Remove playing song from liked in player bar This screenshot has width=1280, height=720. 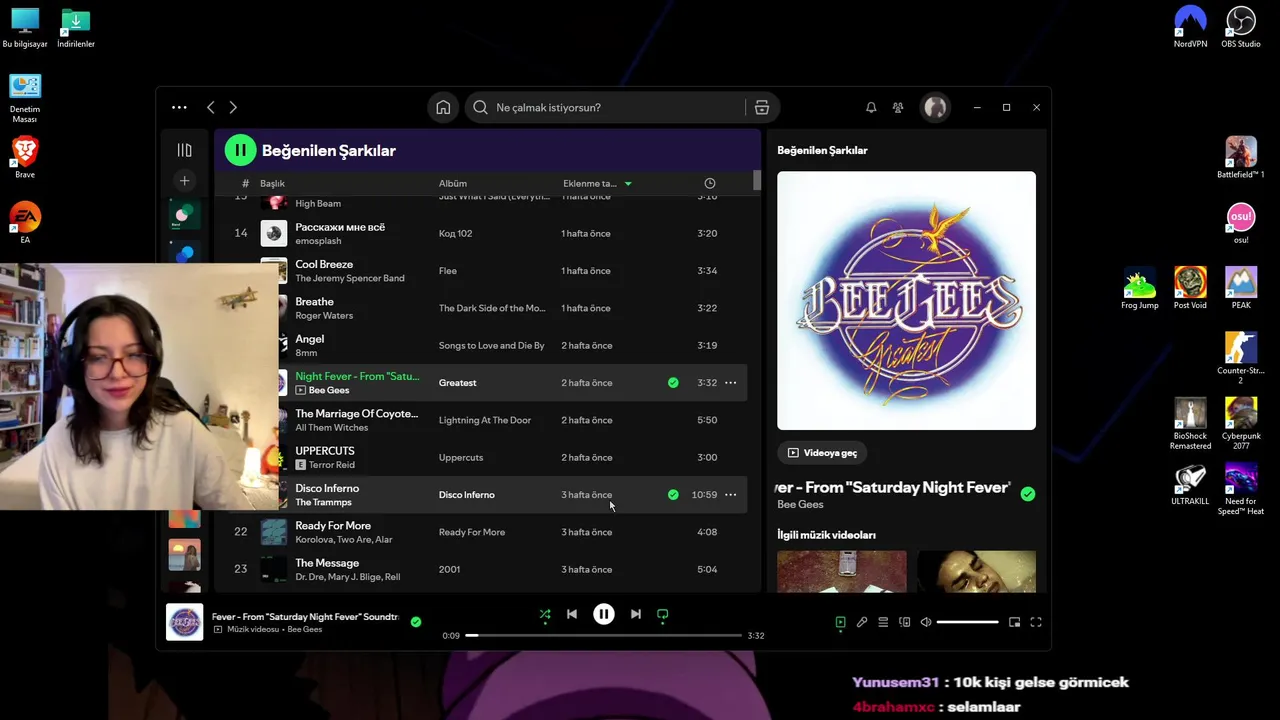[416, 622]
